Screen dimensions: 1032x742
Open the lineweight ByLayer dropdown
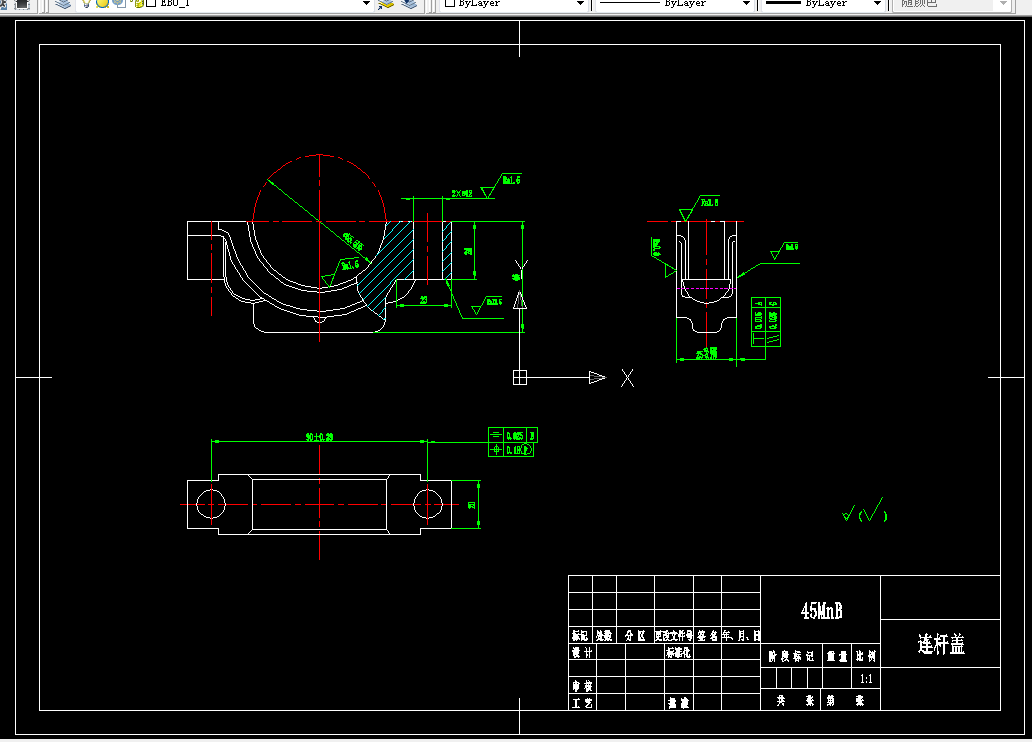(x=877, y=4)
